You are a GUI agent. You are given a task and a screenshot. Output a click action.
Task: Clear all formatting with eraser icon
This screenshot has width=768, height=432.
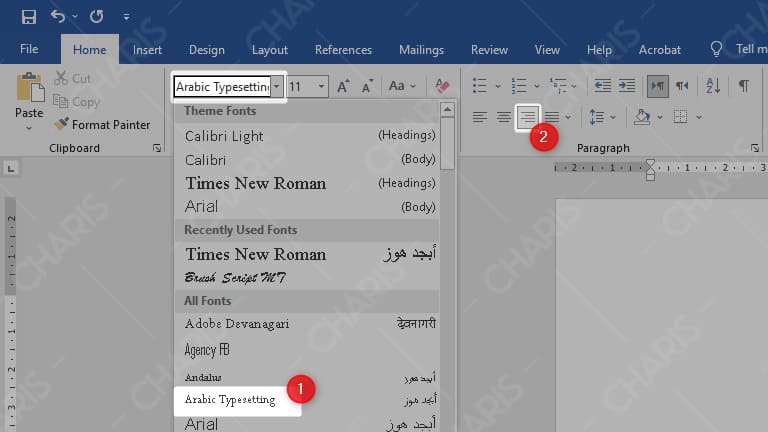(442, 86)
